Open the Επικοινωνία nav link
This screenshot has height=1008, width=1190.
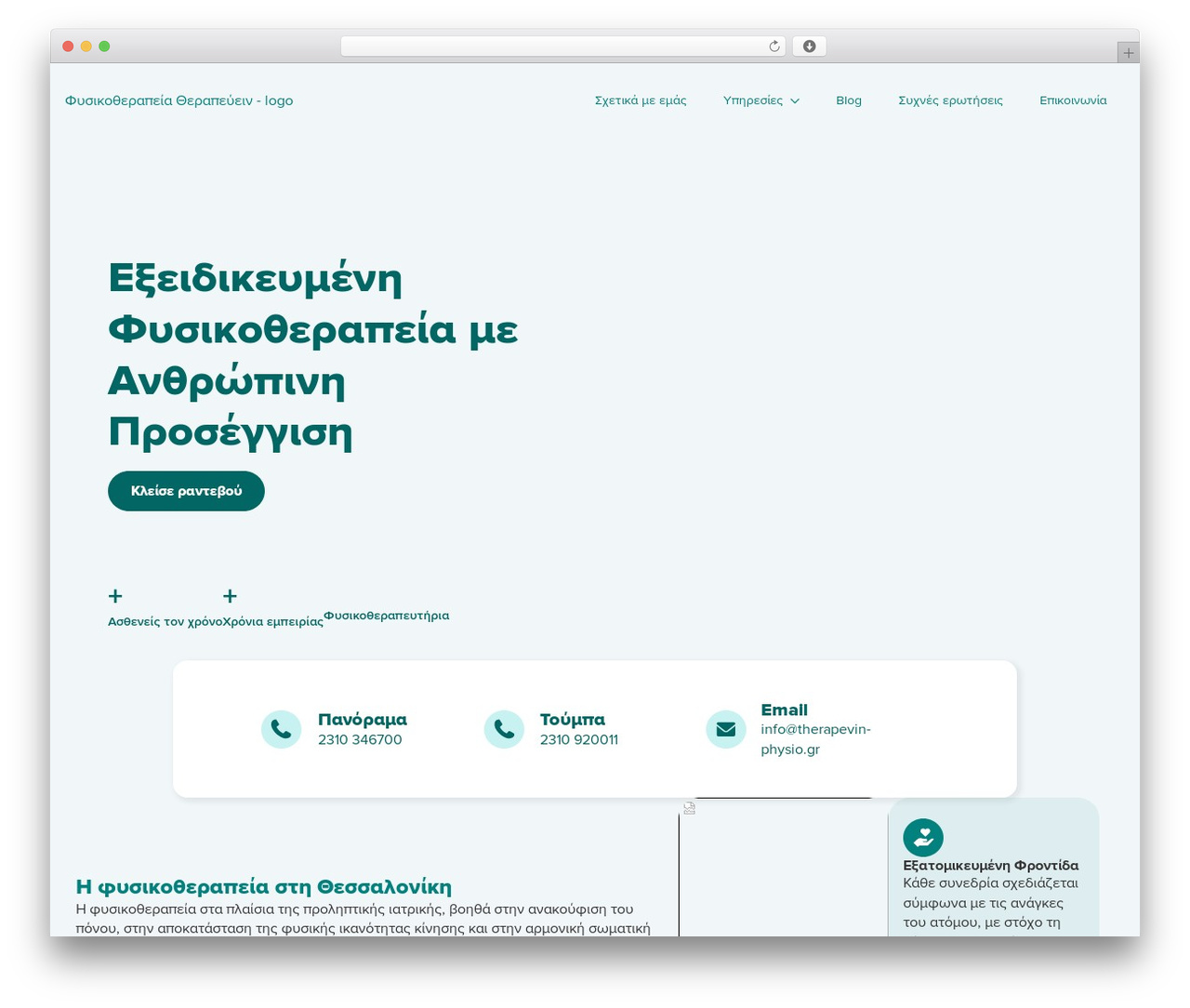point(1073,100)
